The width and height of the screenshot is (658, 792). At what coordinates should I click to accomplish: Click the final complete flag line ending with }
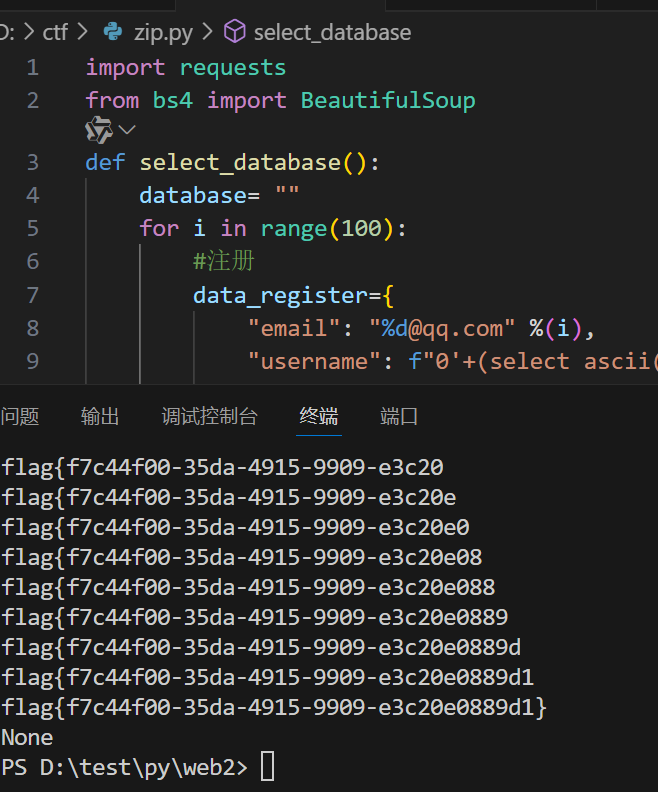274,708
